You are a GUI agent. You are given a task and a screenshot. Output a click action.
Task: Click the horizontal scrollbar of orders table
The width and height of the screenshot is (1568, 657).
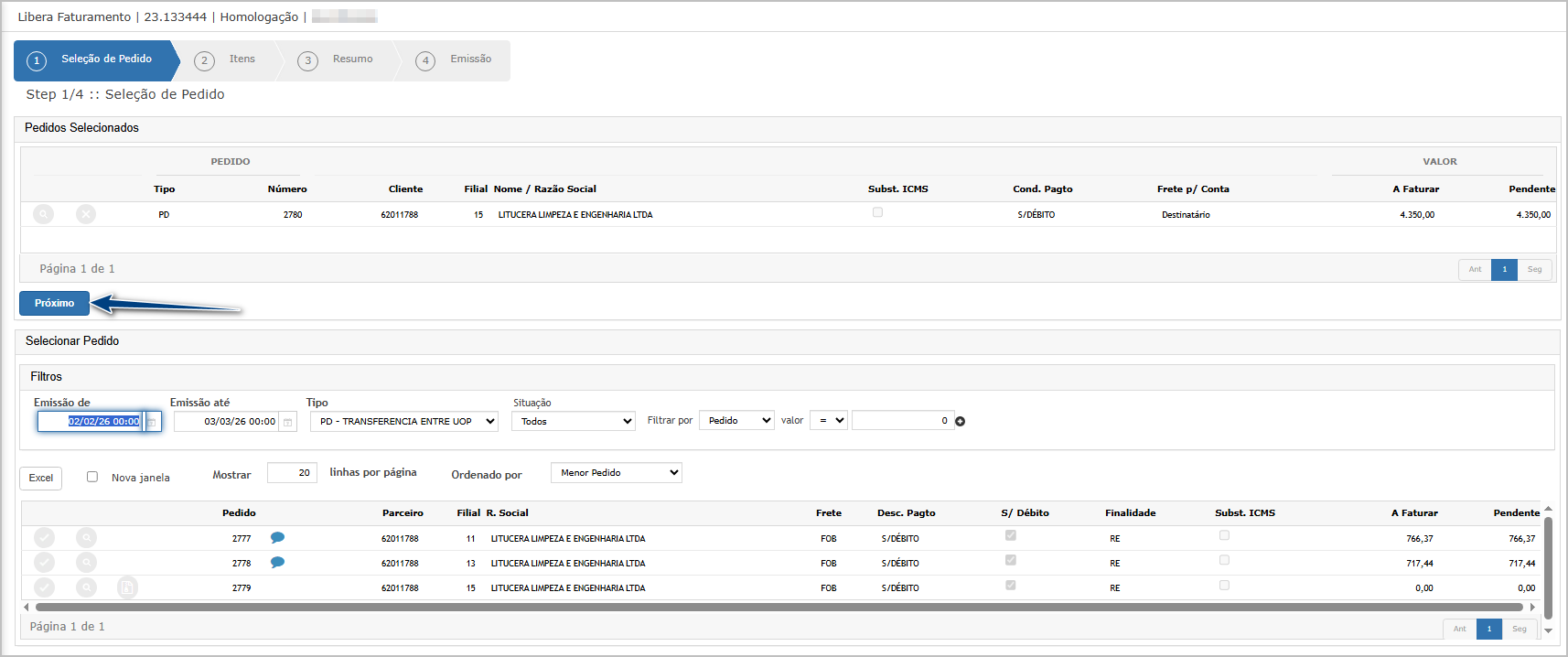[778, 607]
